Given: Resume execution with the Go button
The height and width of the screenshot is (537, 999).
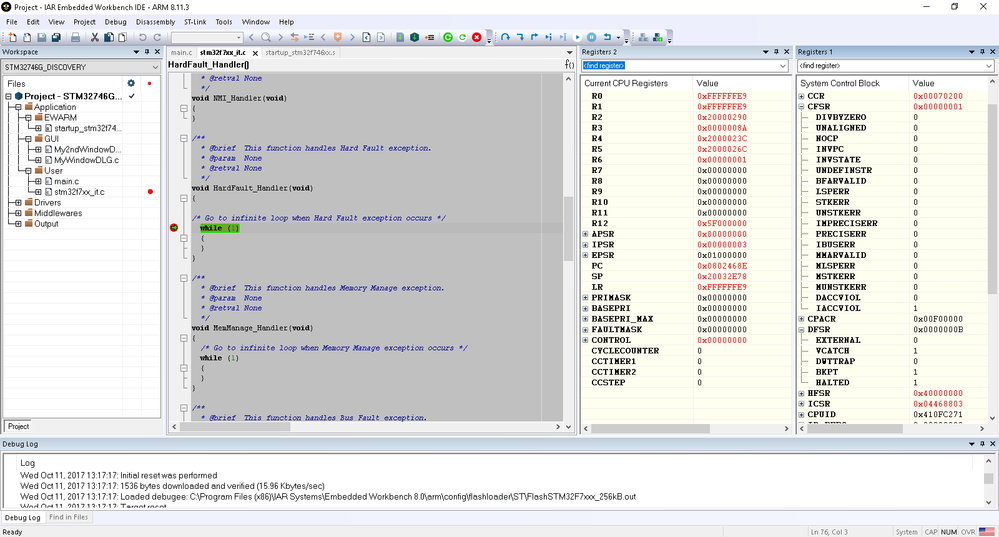Looking at the screenshot, I should coord(577,38).
